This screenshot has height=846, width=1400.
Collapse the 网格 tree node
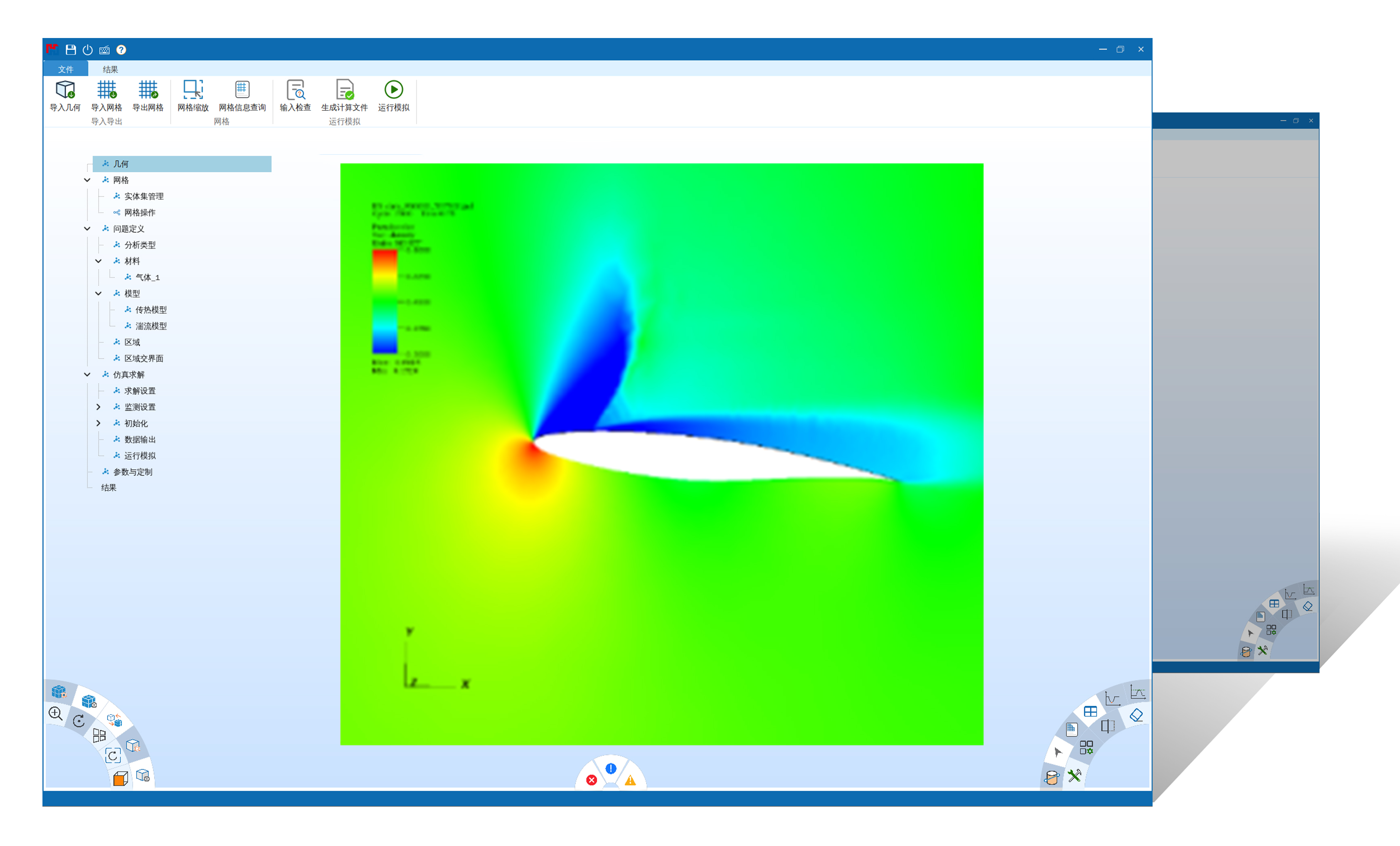point(87,180)
